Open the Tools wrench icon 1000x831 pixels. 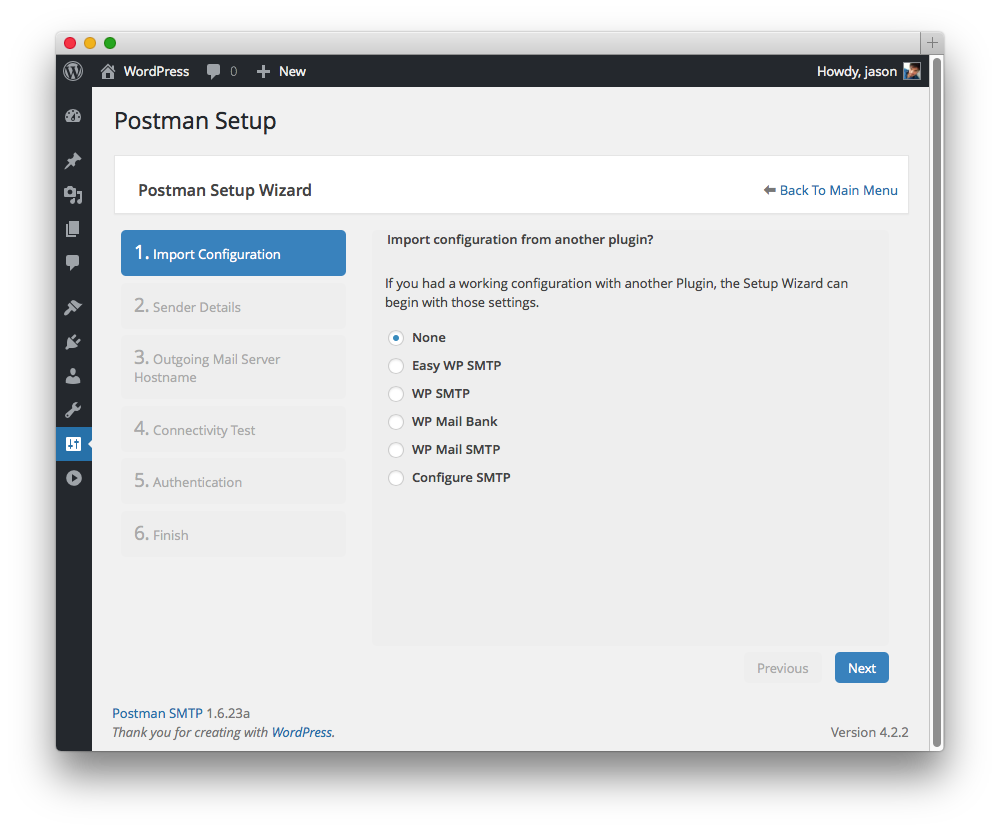(x=73, y=410)
